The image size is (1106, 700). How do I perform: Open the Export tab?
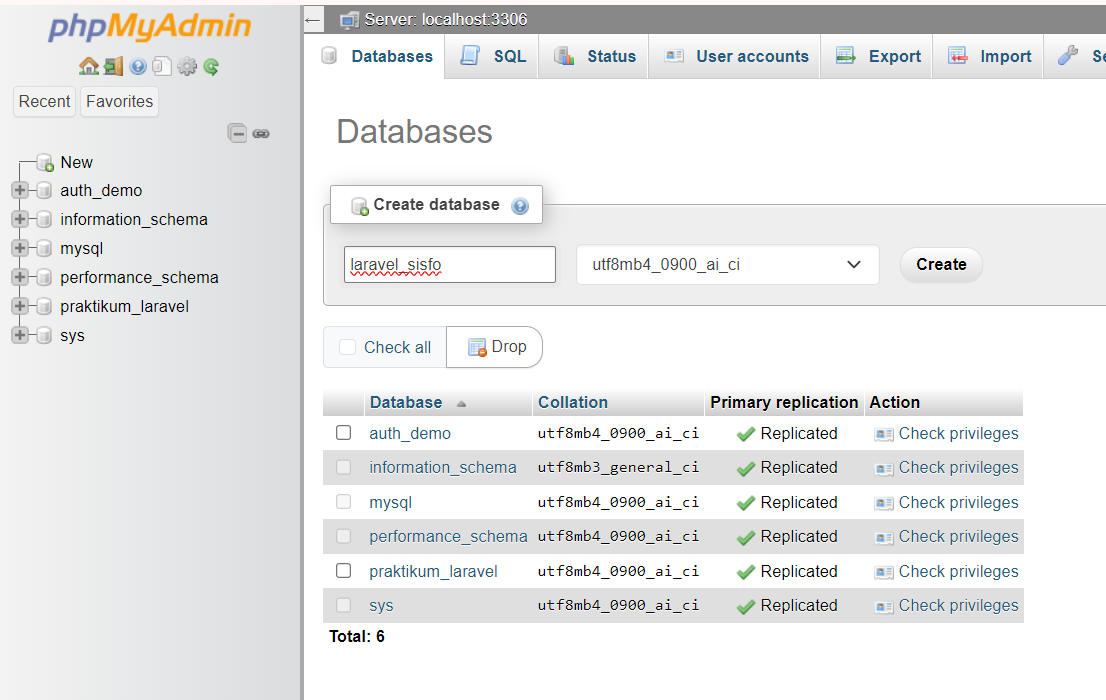pyautogui.click(x=878, y=56)
